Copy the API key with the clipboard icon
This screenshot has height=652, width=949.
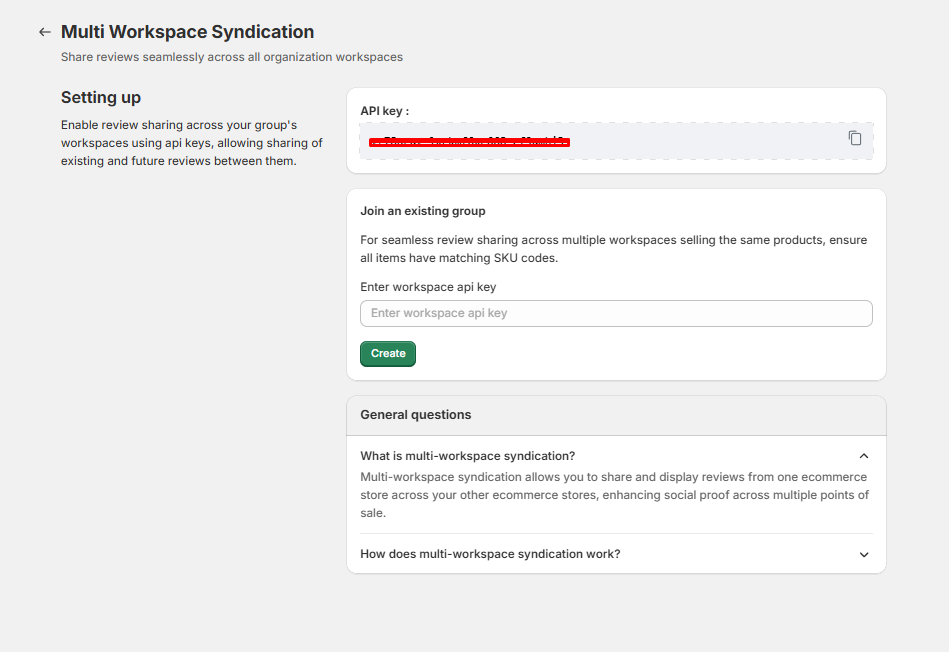click(855, 138)
